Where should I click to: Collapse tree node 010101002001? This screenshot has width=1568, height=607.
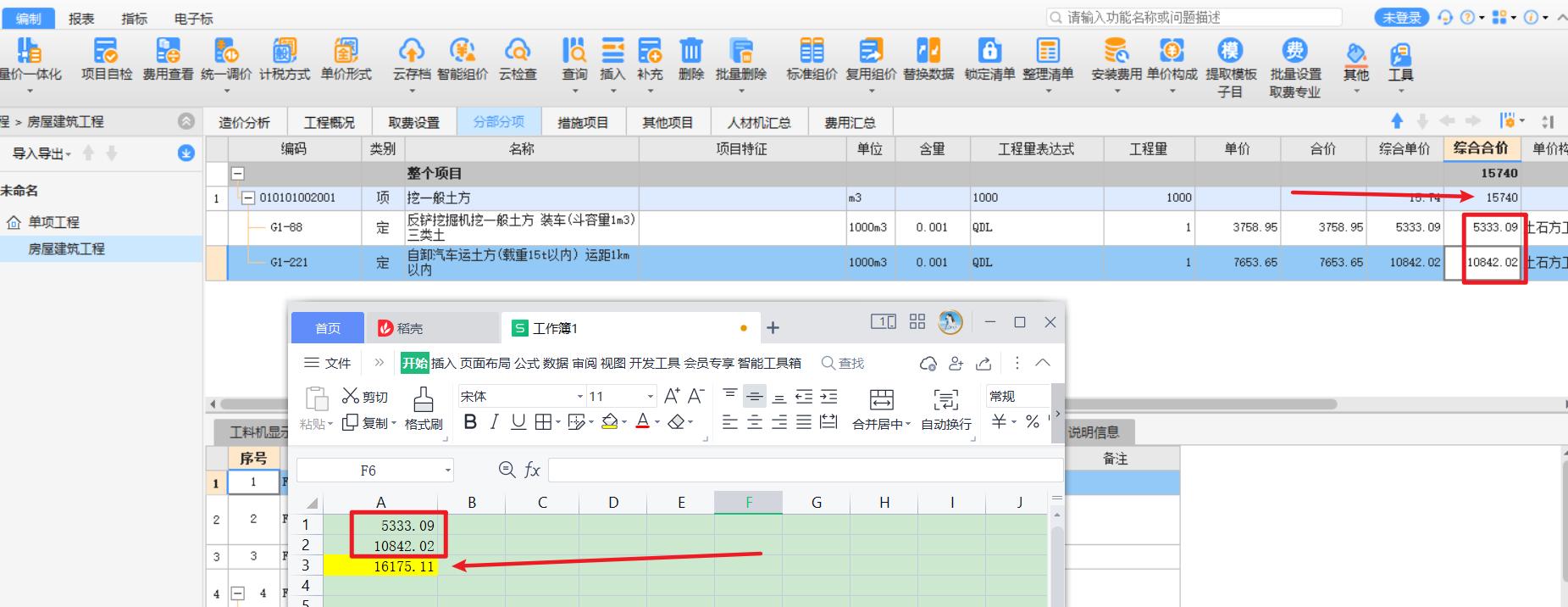pos(248,198)
